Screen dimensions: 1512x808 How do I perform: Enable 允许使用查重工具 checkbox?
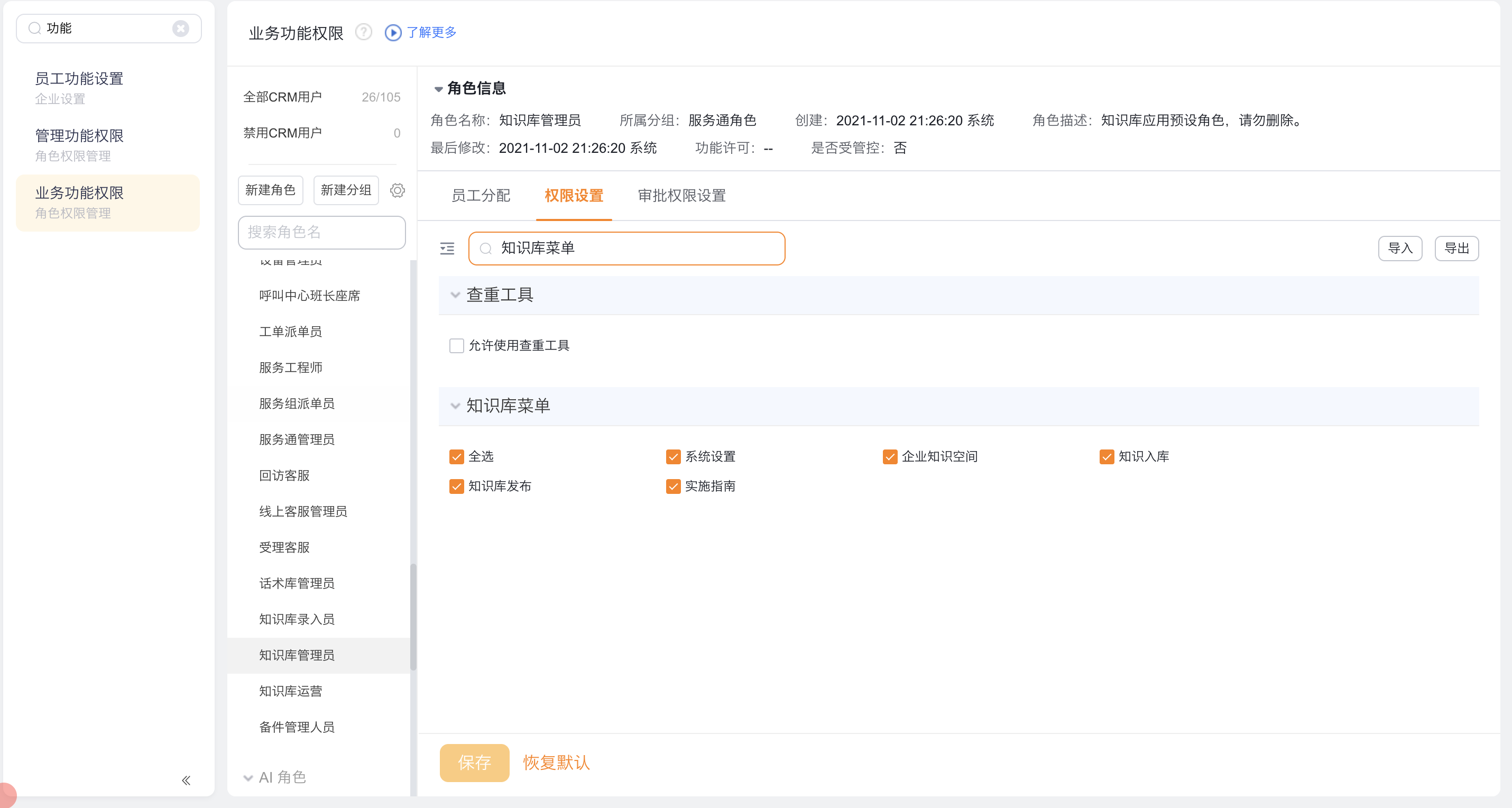[x=456, y=345]
